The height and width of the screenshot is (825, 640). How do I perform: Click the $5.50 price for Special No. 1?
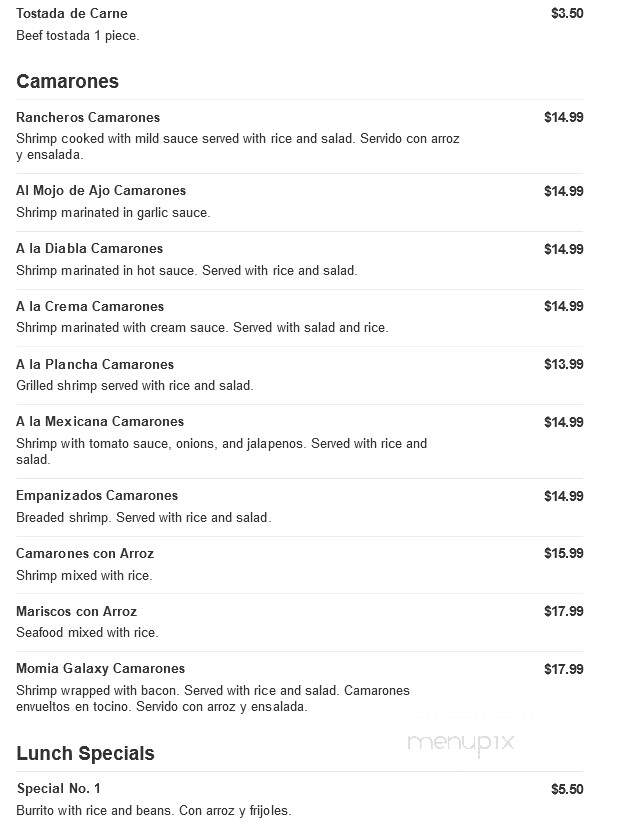tap(567, 789)
